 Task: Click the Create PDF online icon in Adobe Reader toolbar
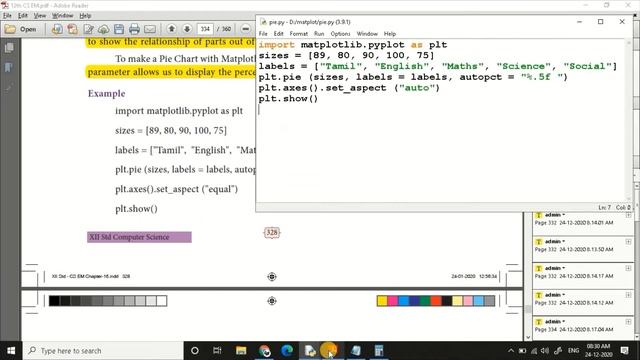[57, 29]
